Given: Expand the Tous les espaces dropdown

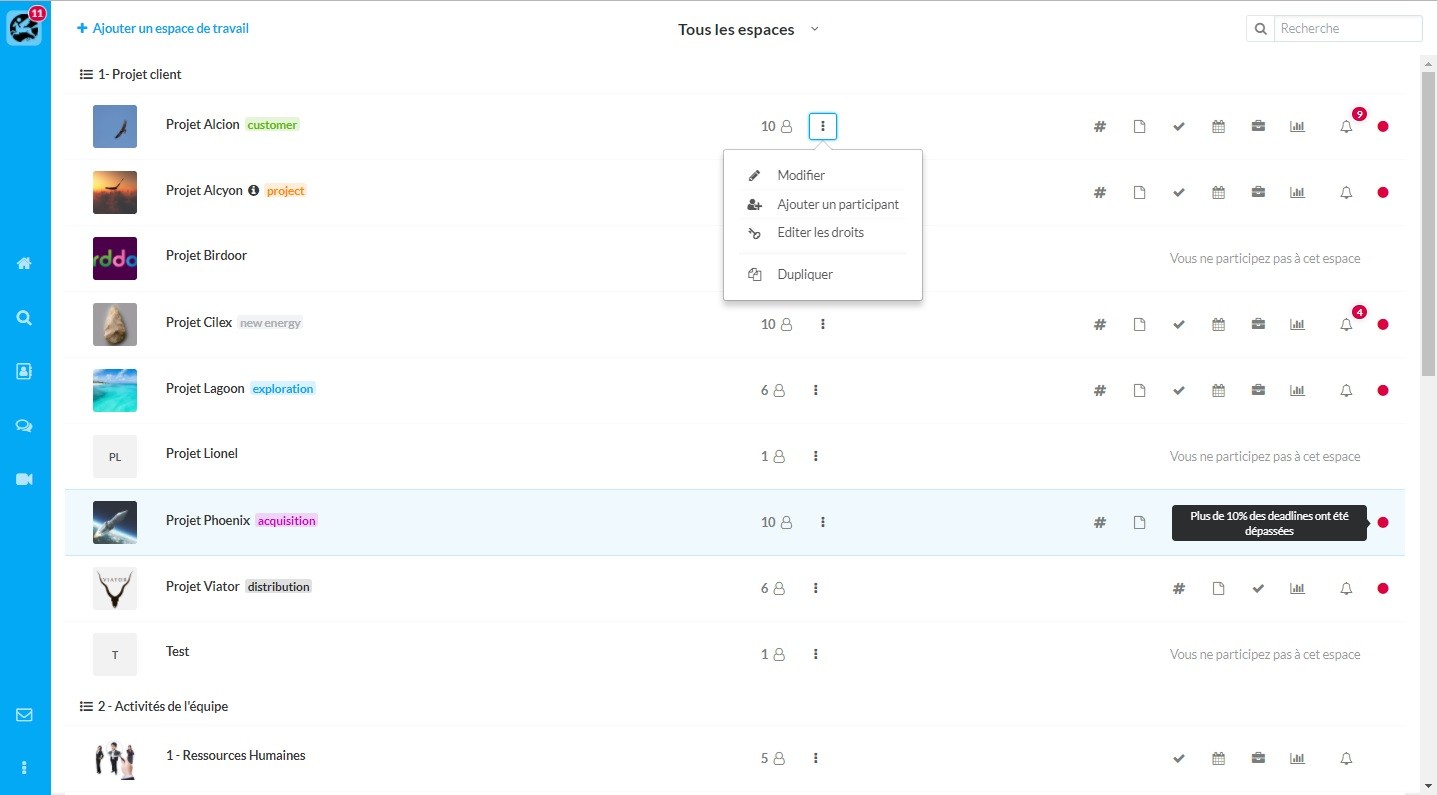Looking at the screenshot, I should point(748,29).
